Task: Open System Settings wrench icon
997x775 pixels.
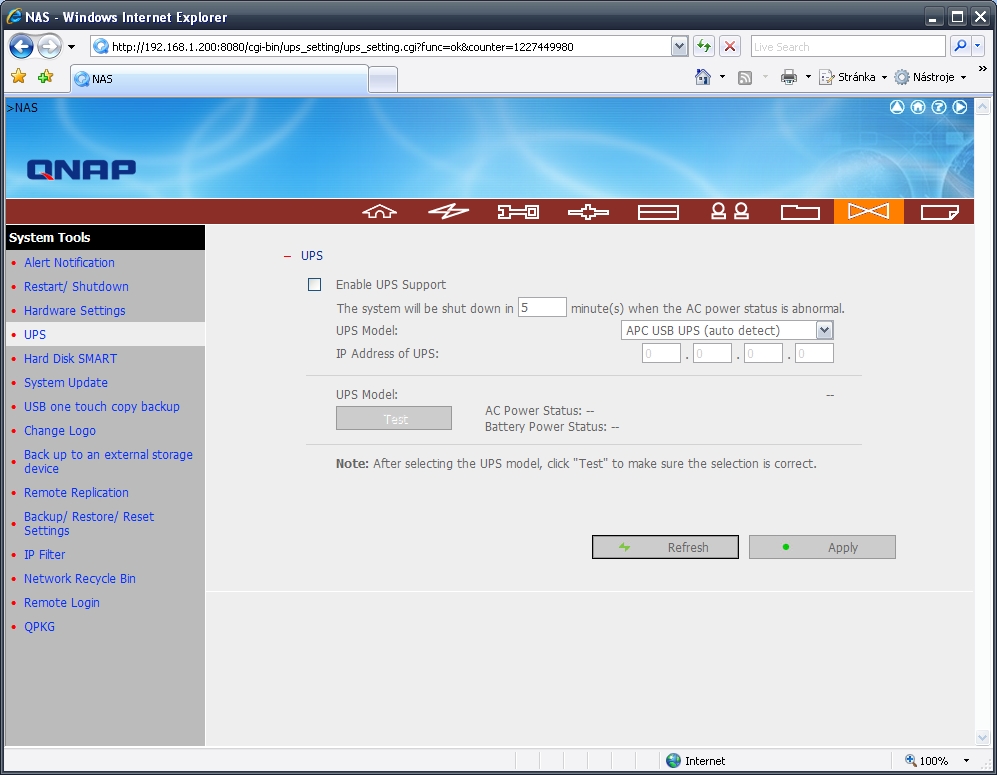Action: coord(518,212)
